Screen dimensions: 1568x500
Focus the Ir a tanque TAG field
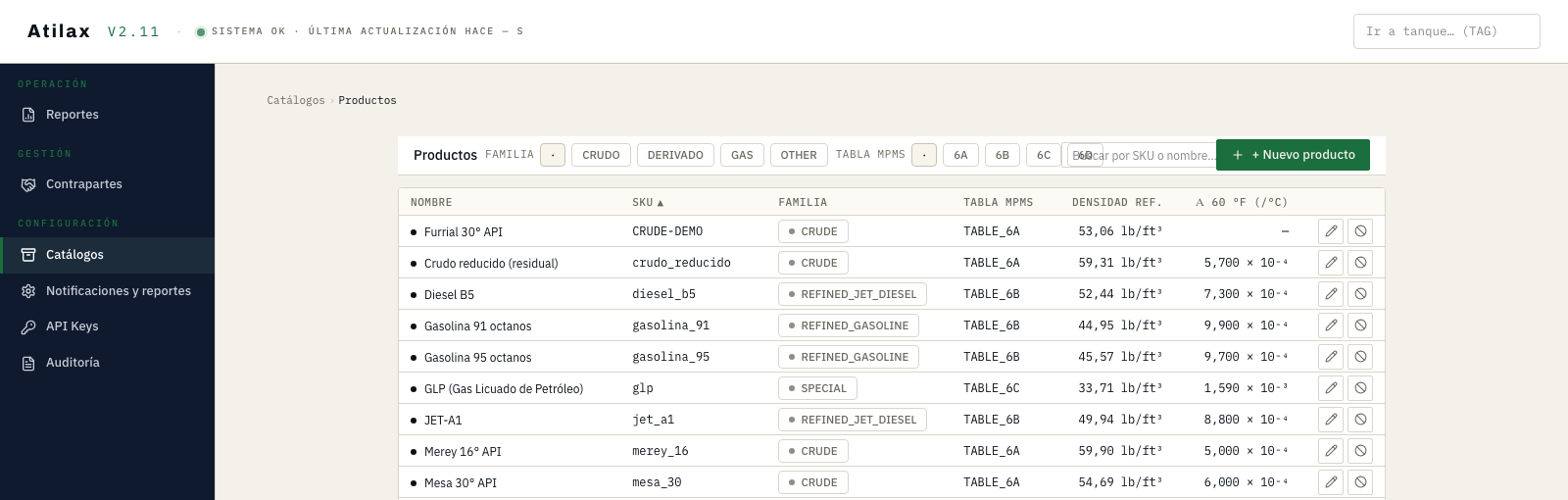point(1446,31)
